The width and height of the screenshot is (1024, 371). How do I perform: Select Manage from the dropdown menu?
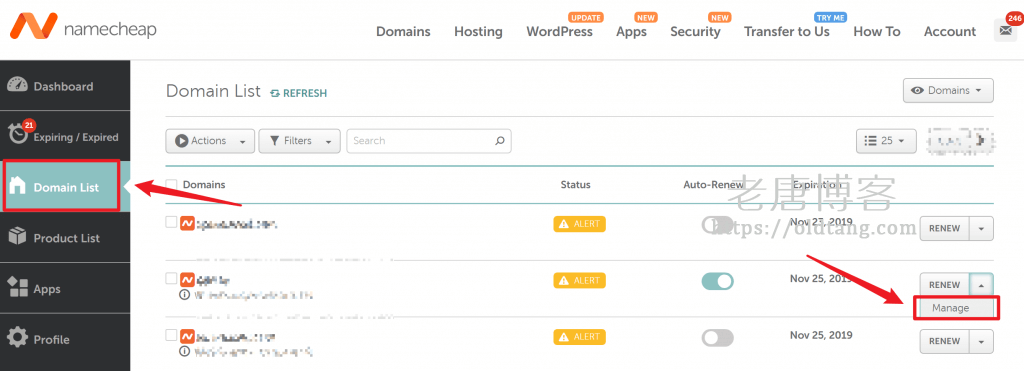pos(950,308)
